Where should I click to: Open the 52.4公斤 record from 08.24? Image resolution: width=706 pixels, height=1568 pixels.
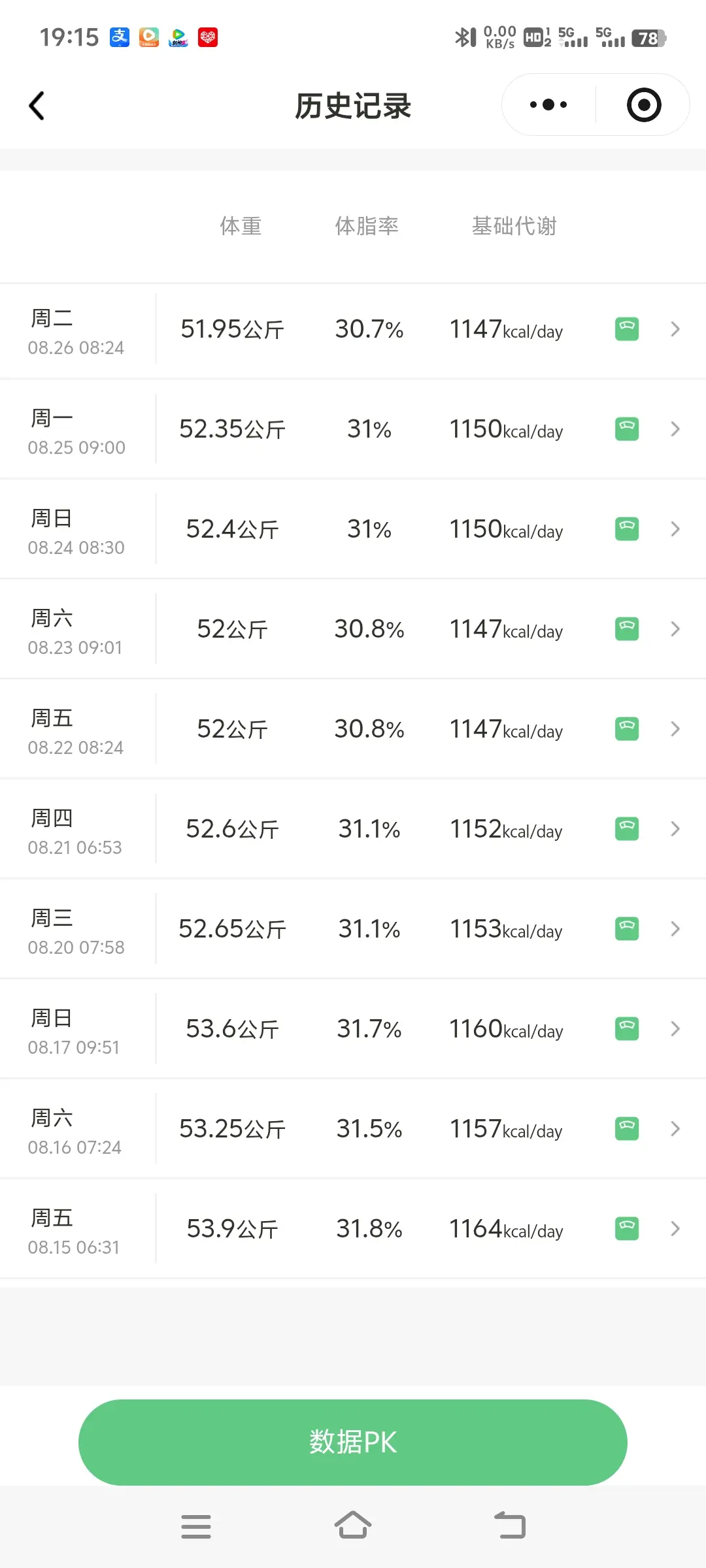click(353, 529)
